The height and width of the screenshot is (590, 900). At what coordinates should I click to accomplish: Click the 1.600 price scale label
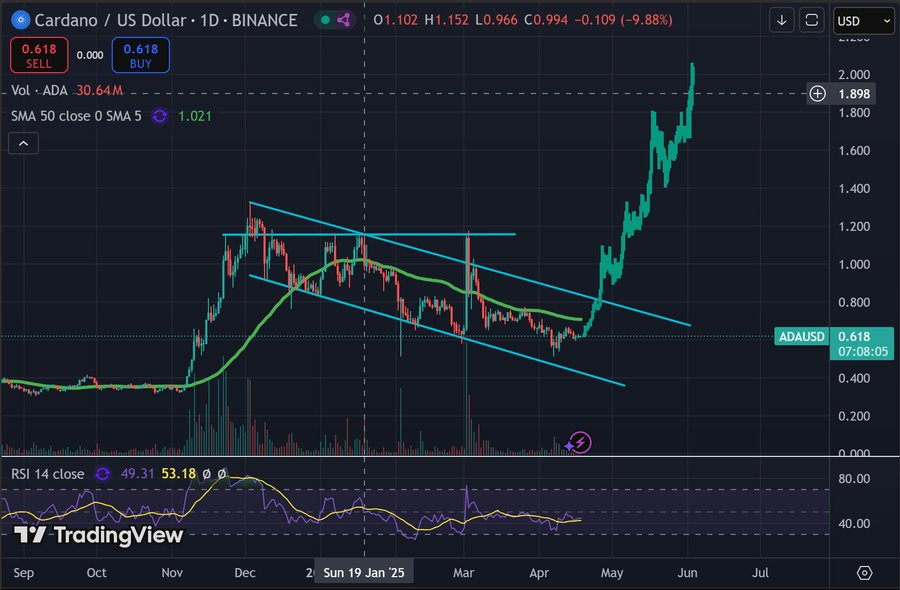[x=854, y=151]
